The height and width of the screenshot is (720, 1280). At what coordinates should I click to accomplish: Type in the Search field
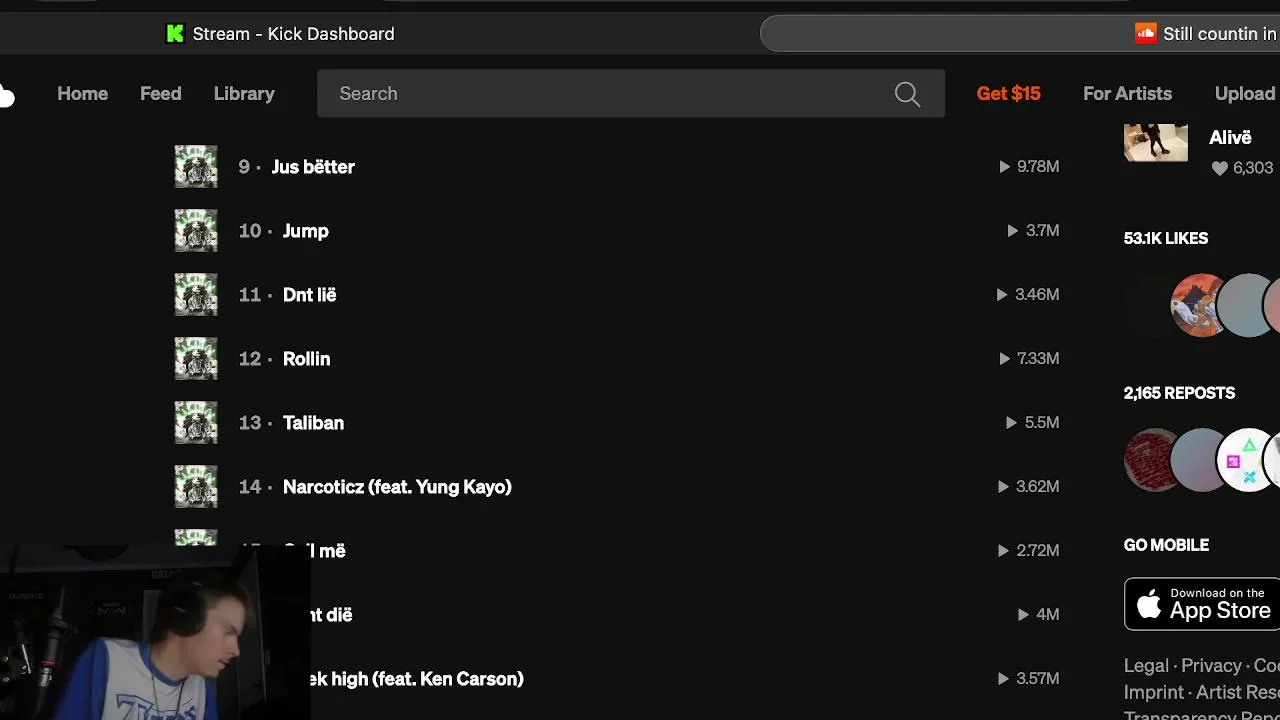600,94
